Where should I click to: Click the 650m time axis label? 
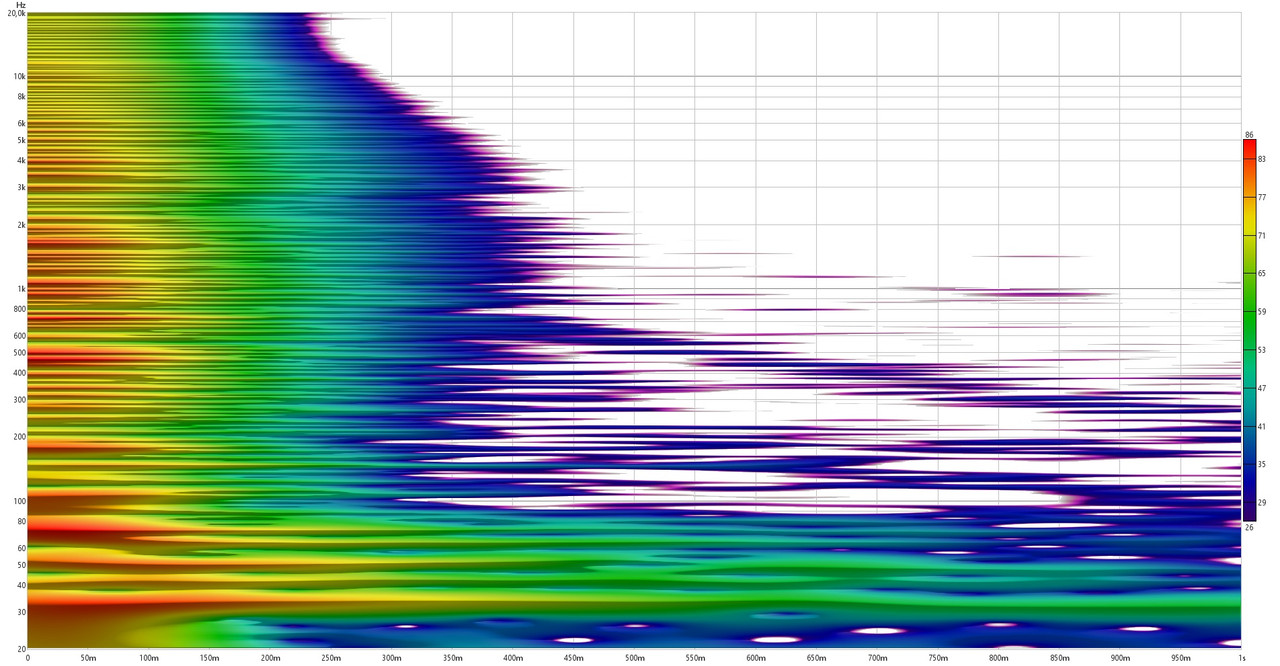[817, 659]
